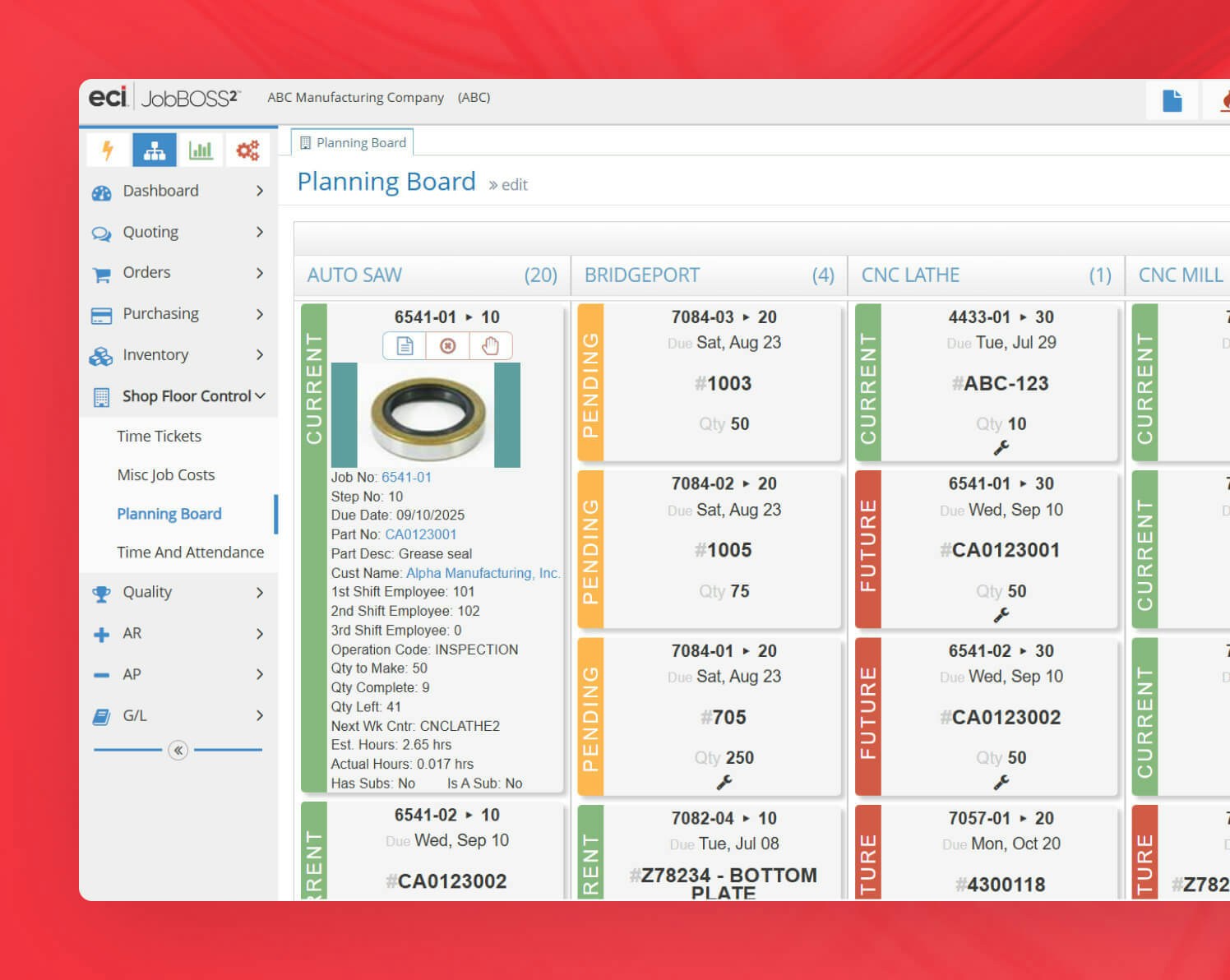Expand the Inventory menu chevron

click(260, 355)
